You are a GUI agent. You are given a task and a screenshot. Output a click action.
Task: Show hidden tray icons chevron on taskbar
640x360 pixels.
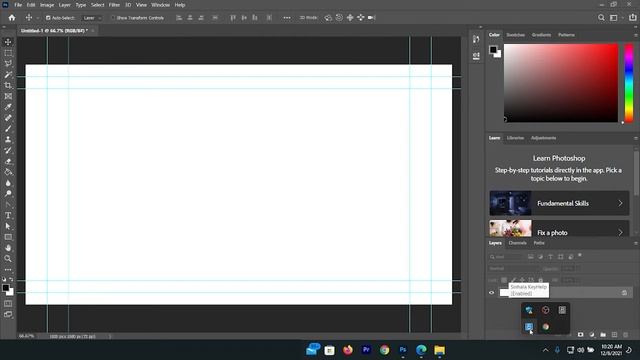point(546,350)
